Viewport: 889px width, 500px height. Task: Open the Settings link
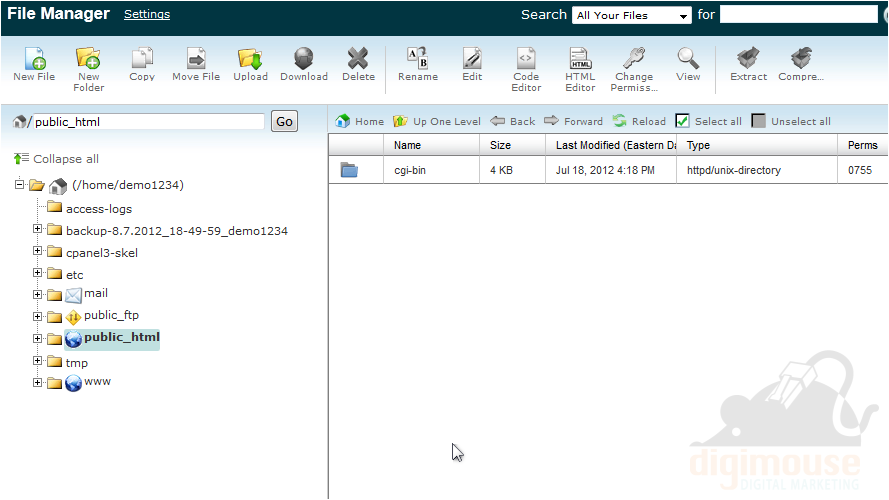click(147, 14)
